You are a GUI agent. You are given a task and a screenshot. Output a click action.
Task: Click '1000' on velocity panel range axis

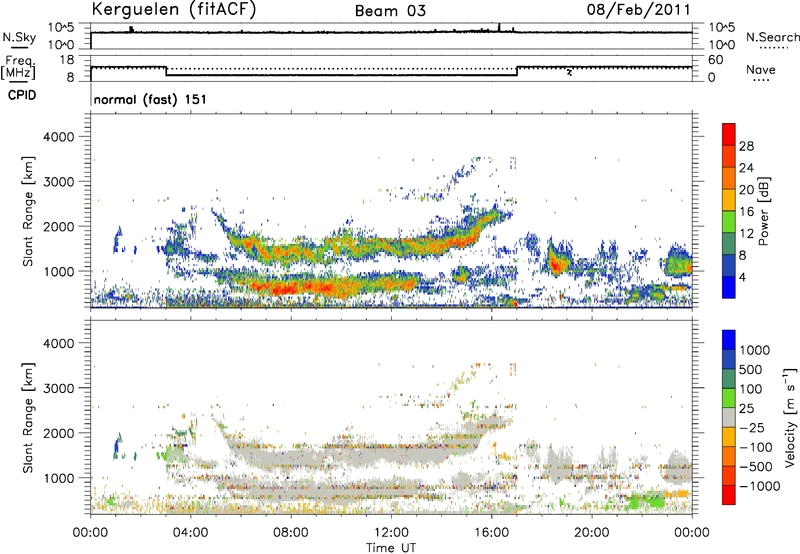59,478
